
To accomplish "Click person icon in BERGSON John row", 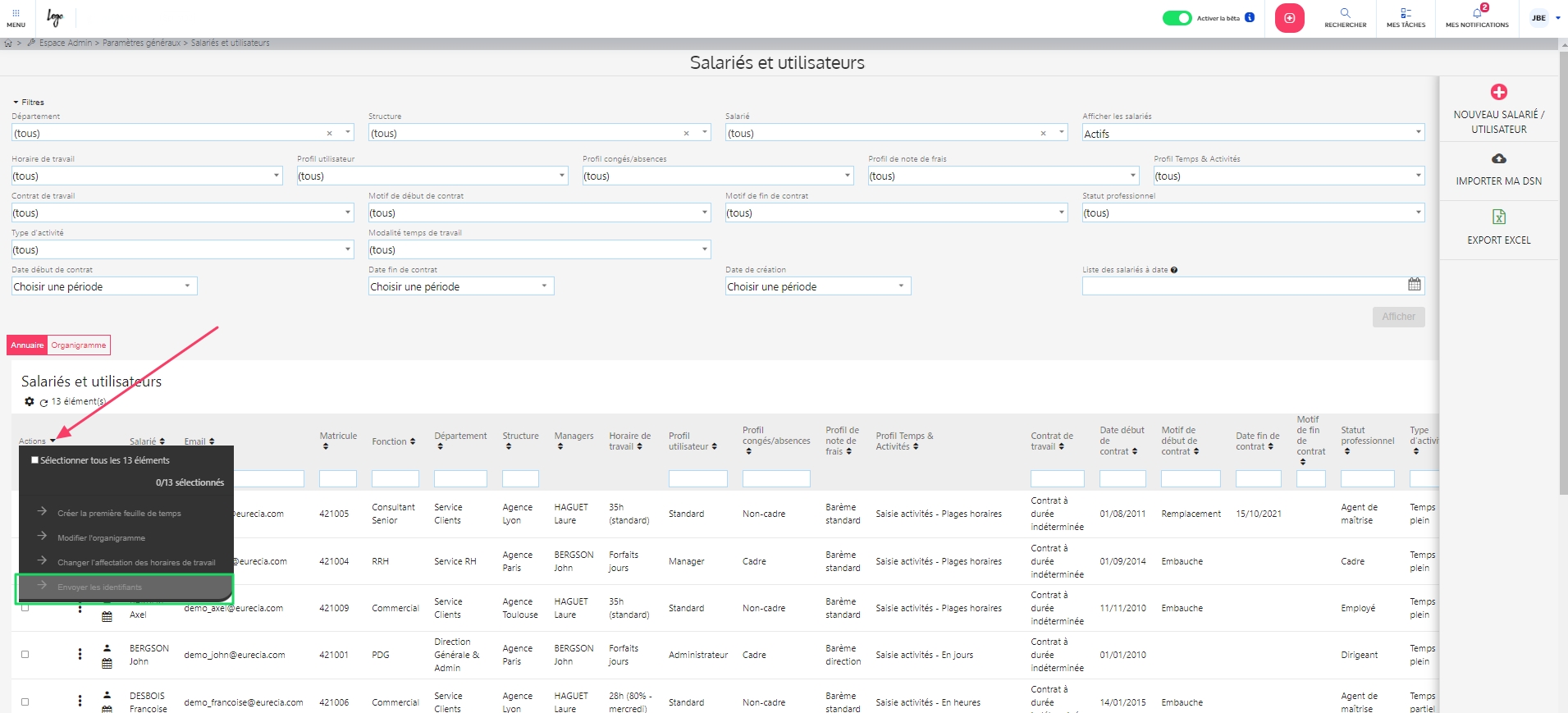I will pos(107,648).
